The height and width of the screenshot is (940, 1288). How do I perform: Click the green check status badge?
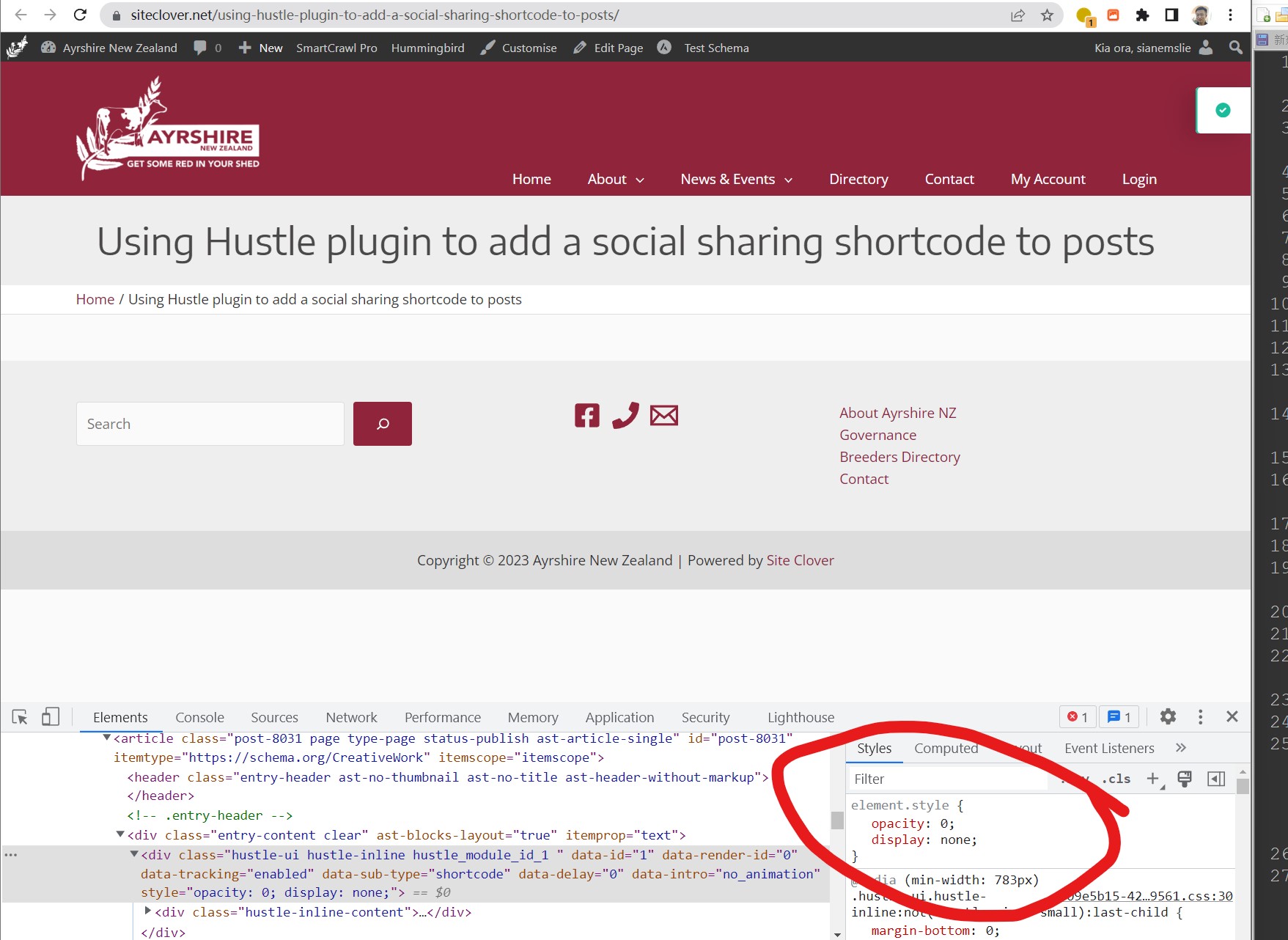[x=1223, y=110]
